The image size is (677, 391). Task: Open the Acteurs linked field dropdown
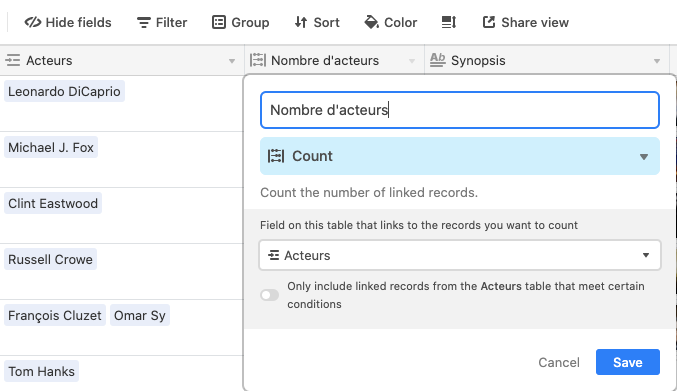460,255
